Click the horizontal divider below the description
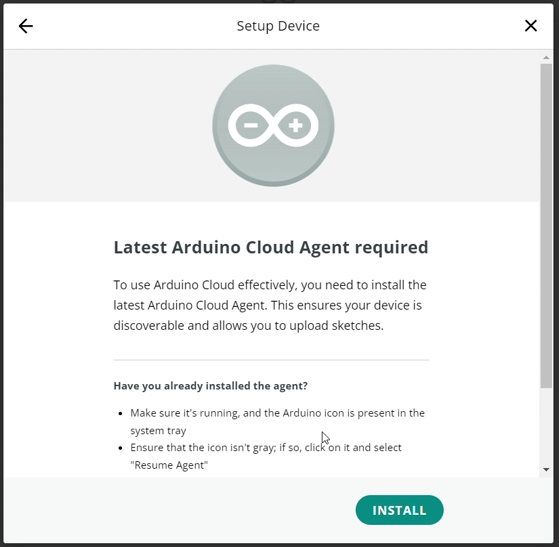This screenshot has width=559, height=547. coord(271,360)
